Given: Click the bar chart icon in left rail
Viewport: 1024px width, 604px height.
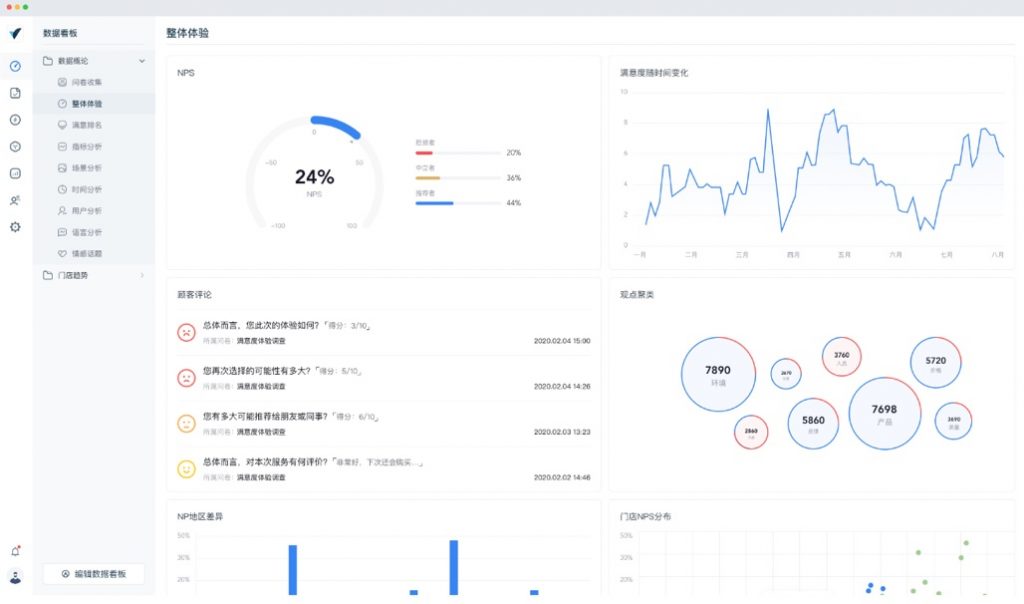Looking at the screenshot, I should click(15, 173).
